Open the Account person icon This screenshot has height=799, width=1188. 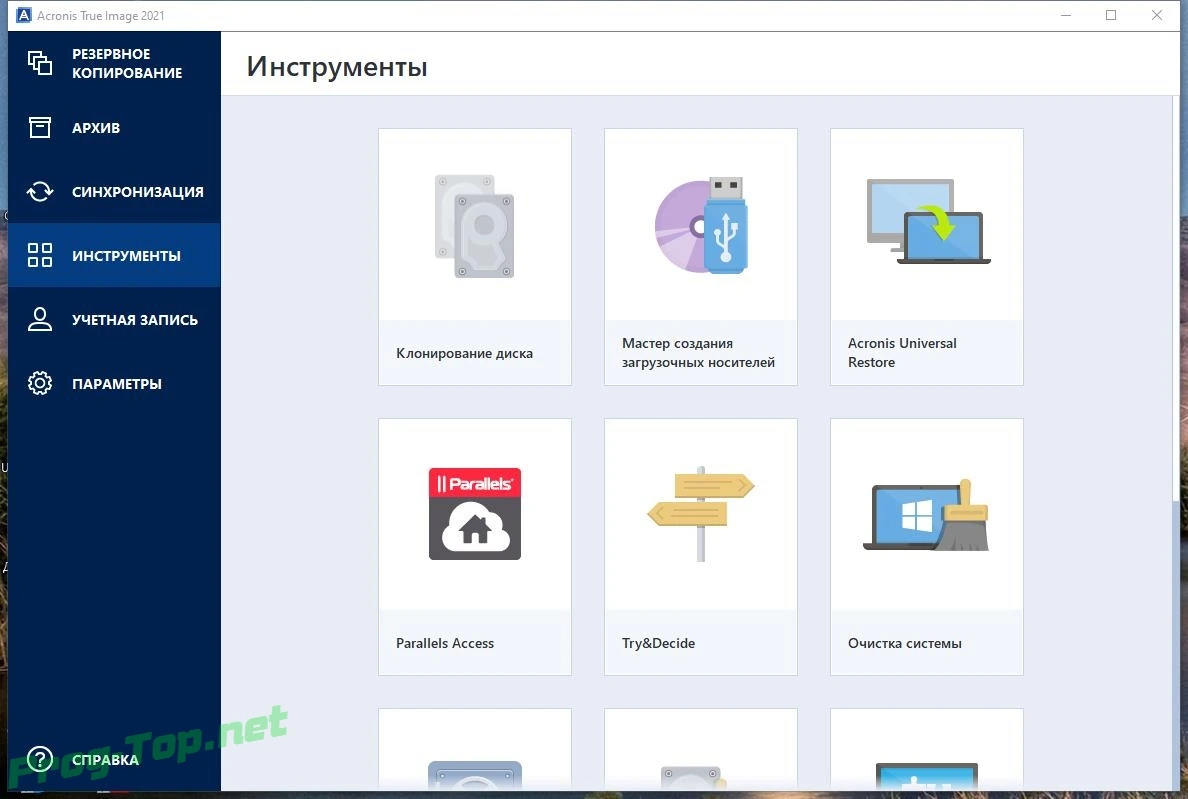point(40,319)
